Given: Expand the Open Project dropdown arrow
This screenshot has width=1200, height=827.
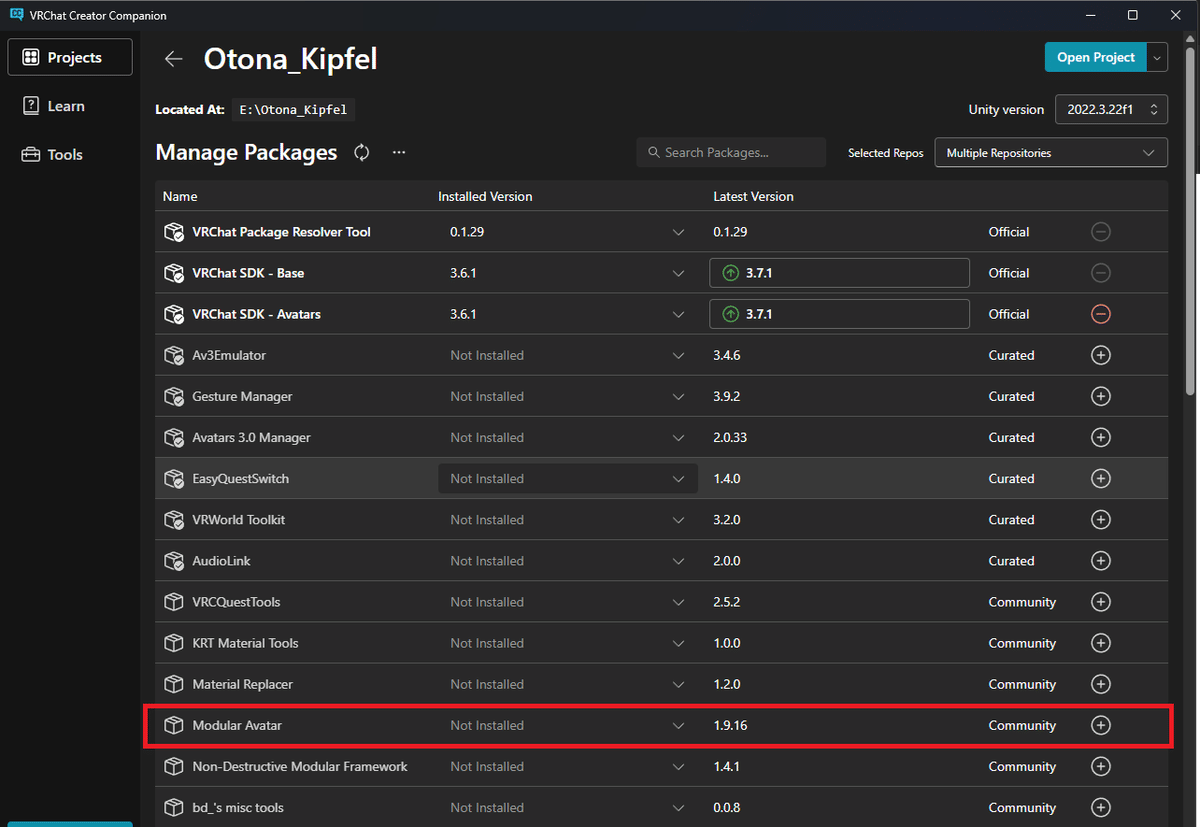Looking at the screenshot, I should (x=1157, y=58).
